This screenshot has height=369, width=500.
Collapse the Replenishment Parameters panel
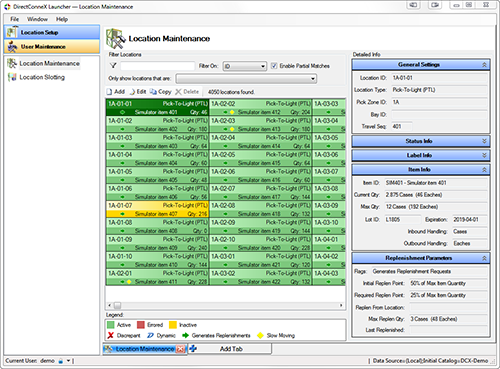coord(484,258)
